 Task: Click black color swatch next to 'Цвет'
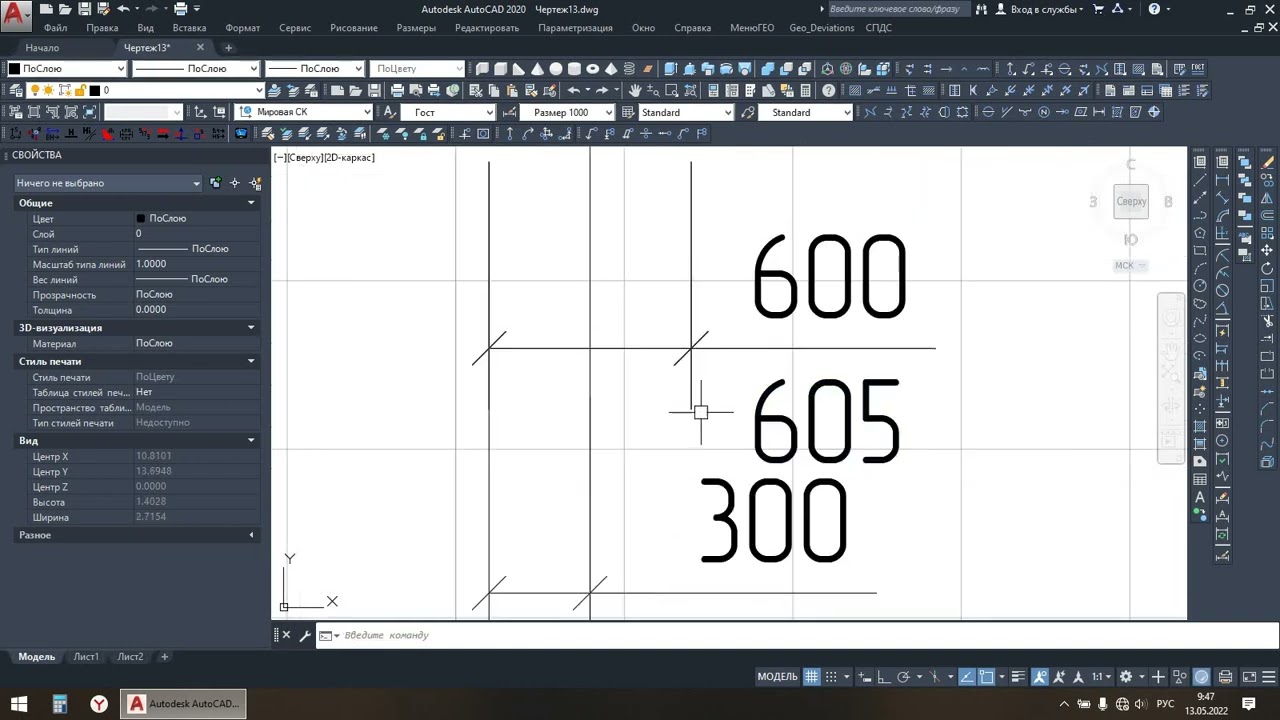point(141,218)
